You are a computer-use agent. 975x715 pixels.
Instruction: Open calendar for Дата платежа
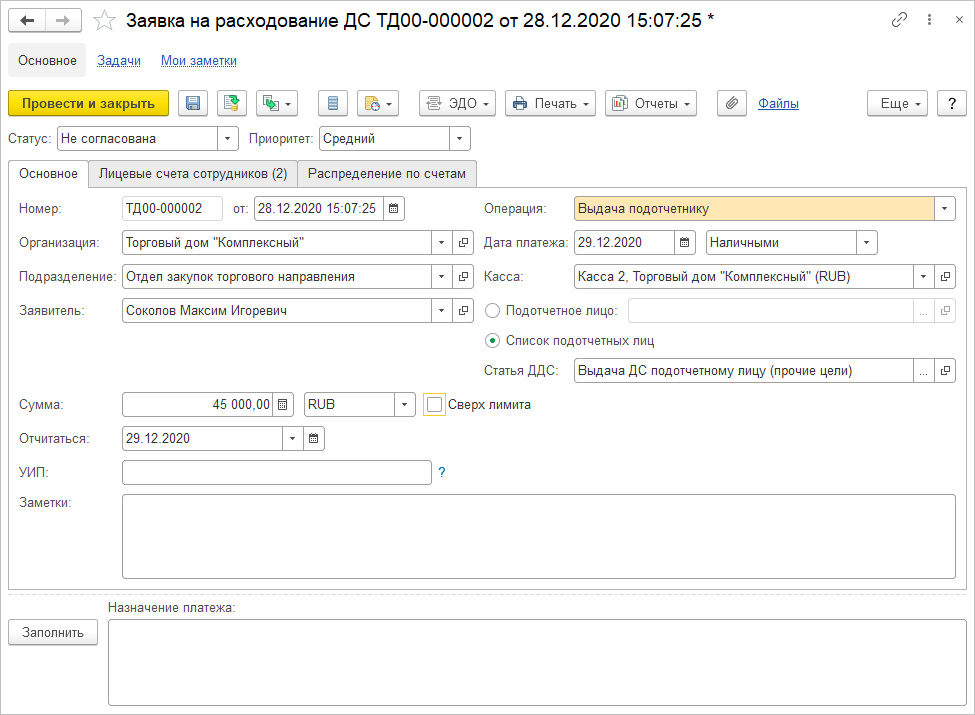pyautogui.click(x=685, y=242)
